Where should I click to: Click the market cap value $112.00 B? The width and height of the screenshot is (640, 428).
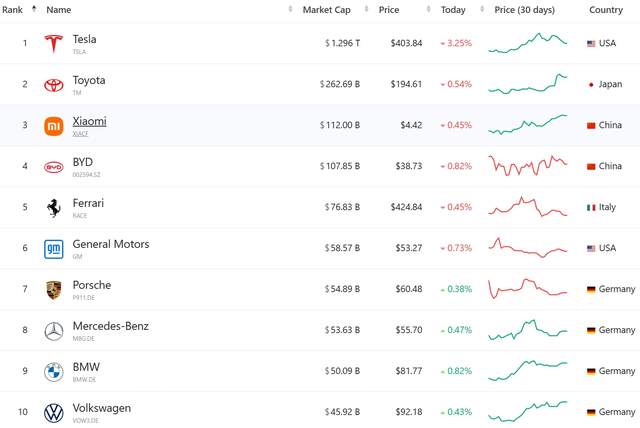(340, 125)
